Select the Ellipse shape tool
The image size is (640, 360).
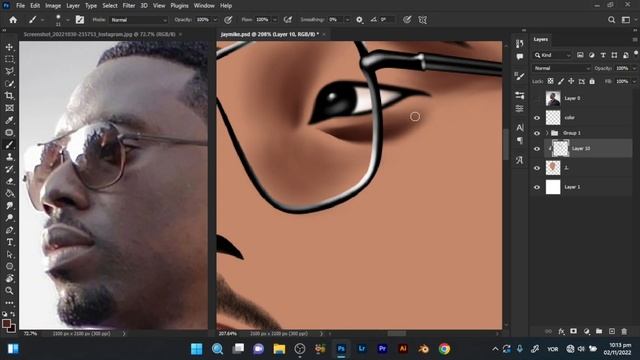(x=9, y=267)
